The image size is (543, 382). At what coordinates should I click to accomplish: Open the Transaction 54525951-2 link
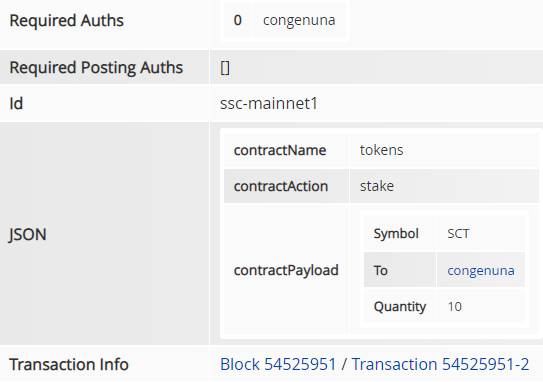tap(440, 364)
